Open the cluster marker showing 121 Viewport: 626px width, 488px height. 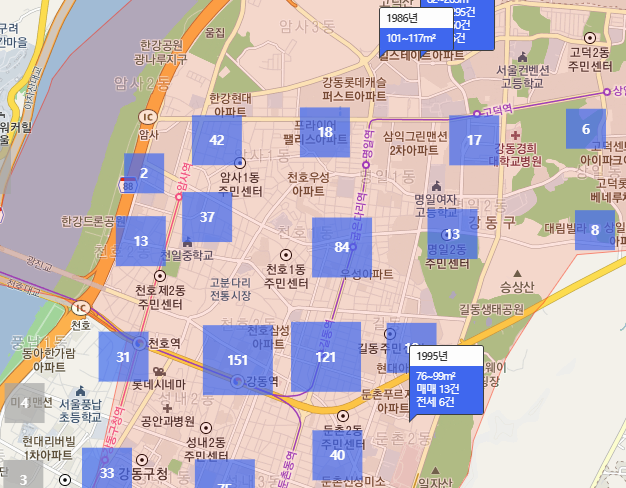pyautogui.click(x=326, y=357)
